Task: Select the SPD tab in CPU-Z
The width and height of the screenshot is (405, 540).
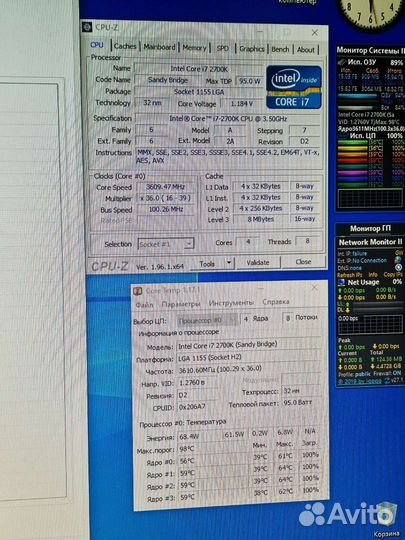Action: [x=222, y=48]
